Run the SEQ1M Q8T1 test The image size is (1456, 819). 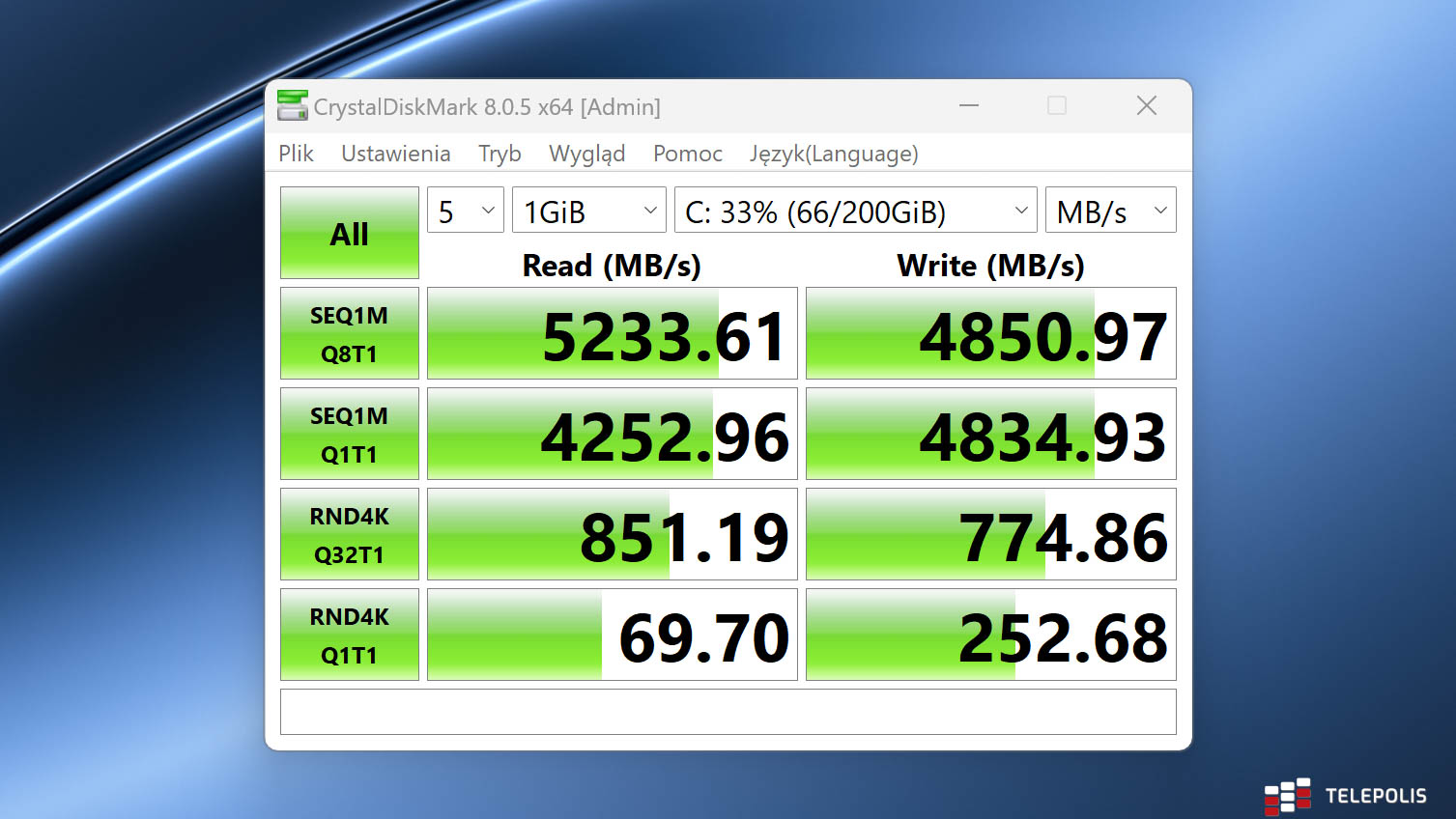click(x=349, y=334)
